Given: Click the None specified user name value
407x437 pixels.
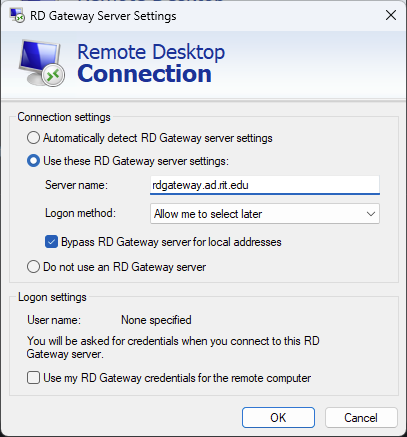Looking at the screenshot, I should click(156, 320).
